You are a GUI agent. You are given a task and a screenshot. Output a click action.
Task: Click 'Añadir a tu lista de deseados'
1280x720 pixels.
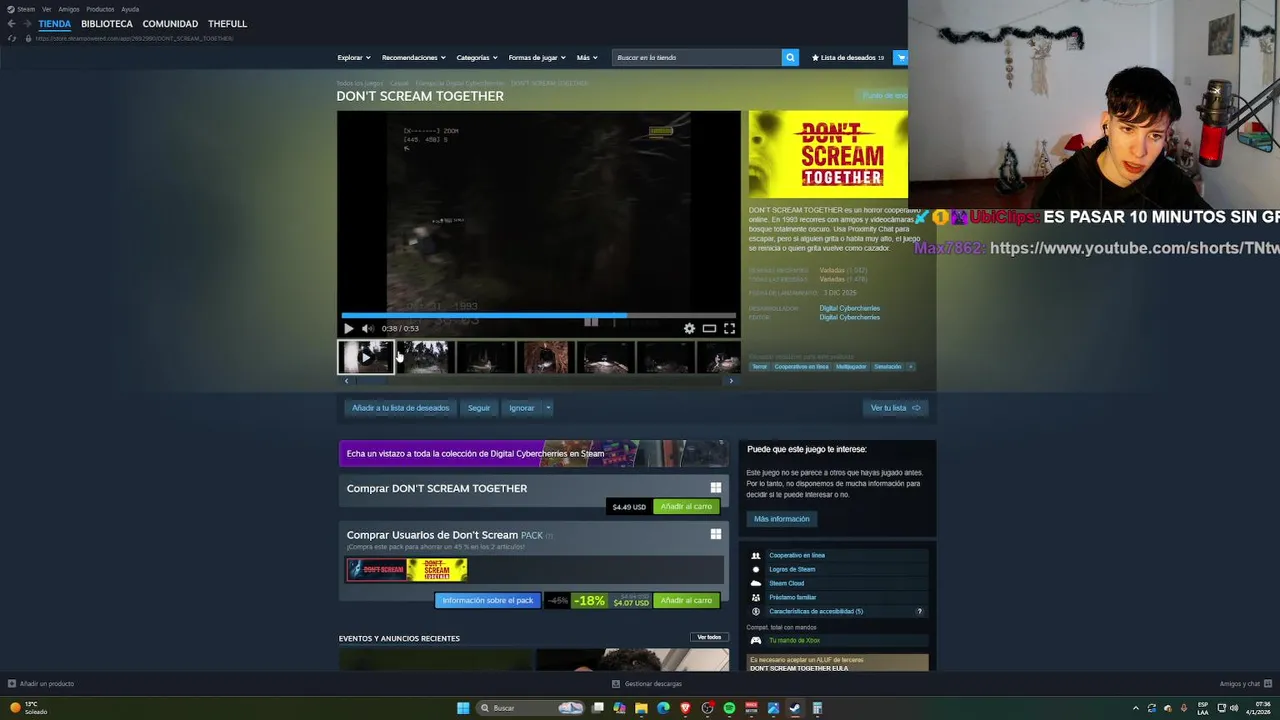point(400,408)
